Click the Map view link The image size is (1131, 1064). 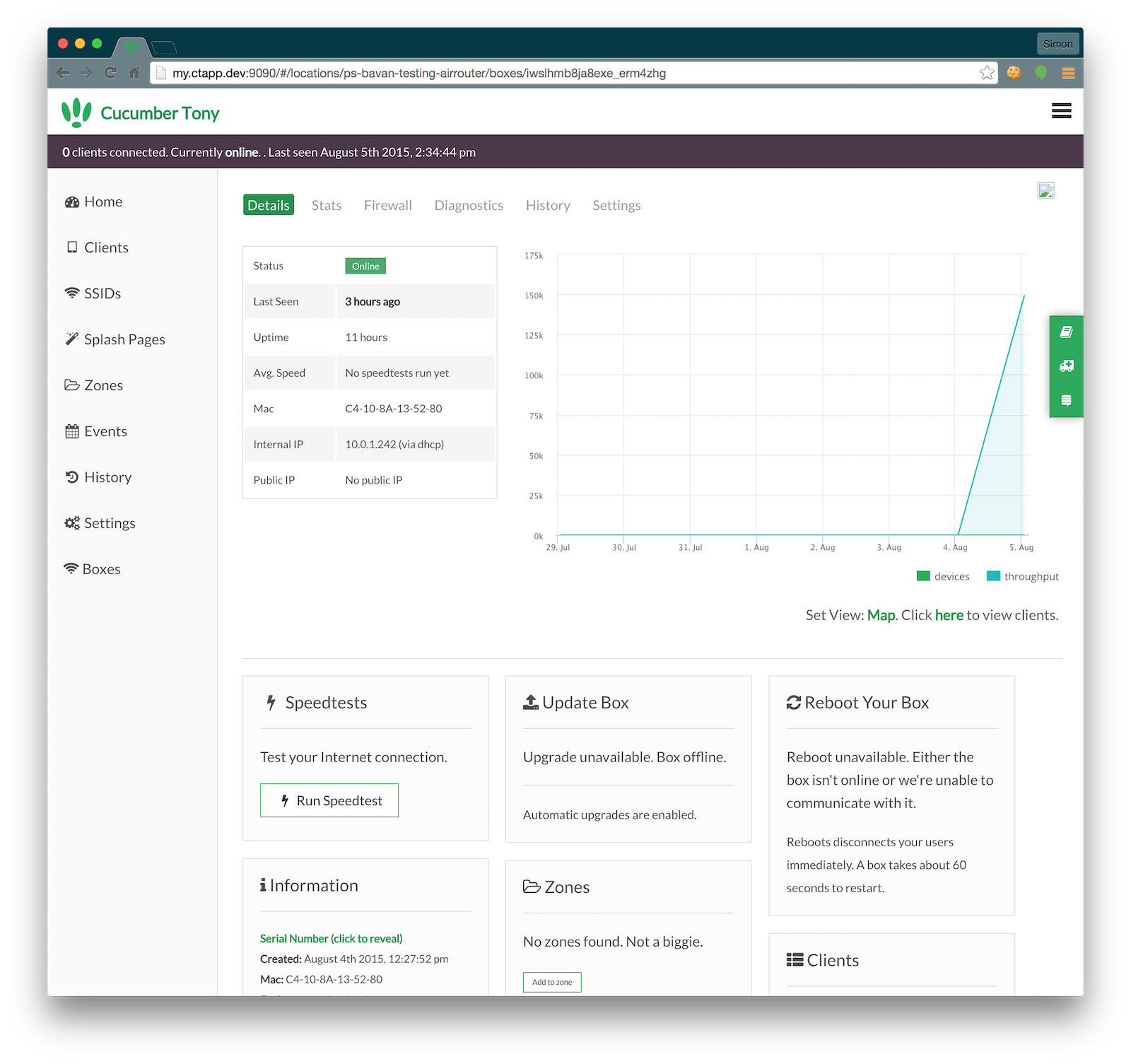(881, 615)
